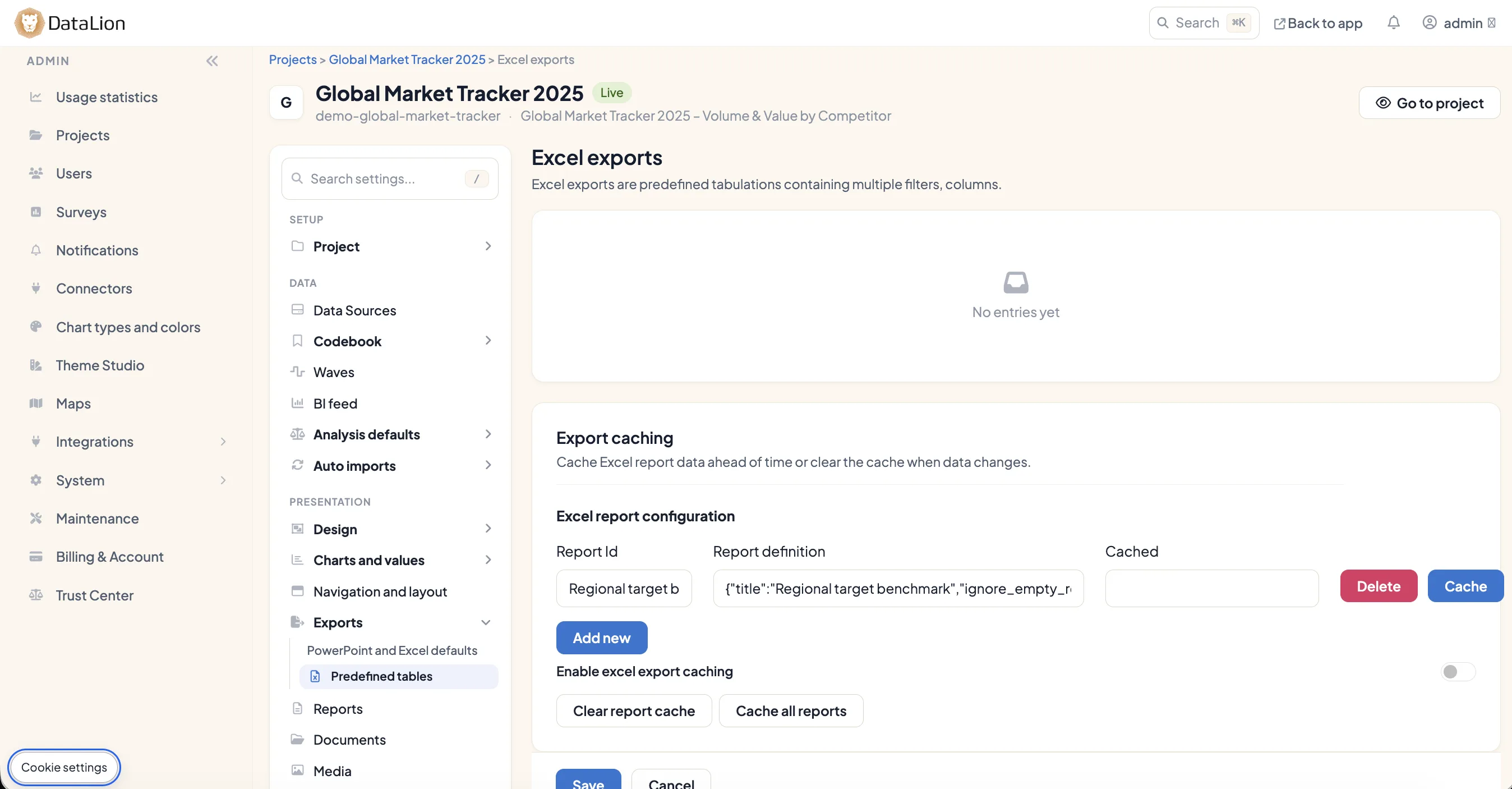
Task: Click the project letter G avatar
Action: point(287,103)
